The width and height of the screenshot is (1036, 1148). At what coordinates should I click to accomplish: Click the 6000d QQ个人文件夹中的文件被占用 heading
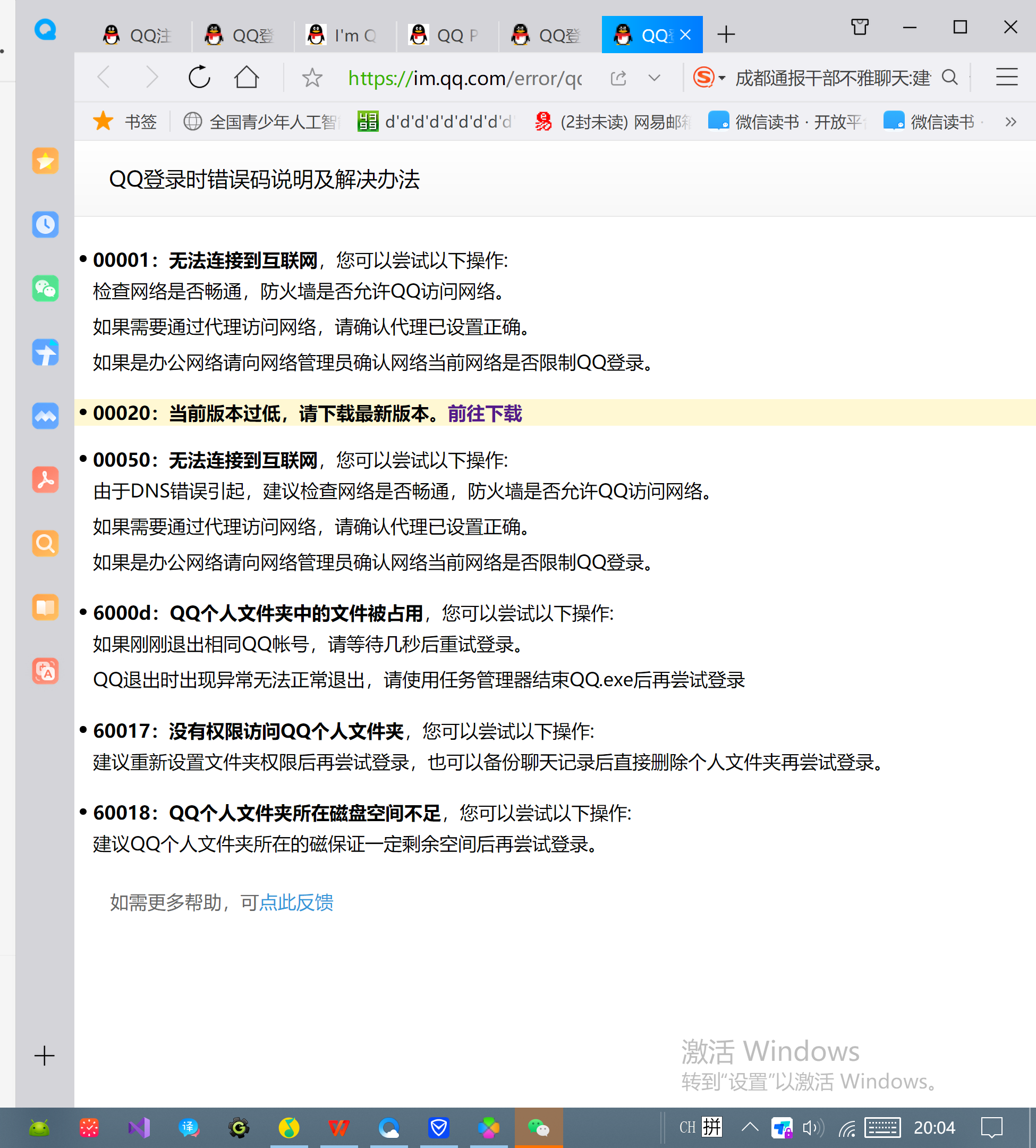(x=258, y=613)
